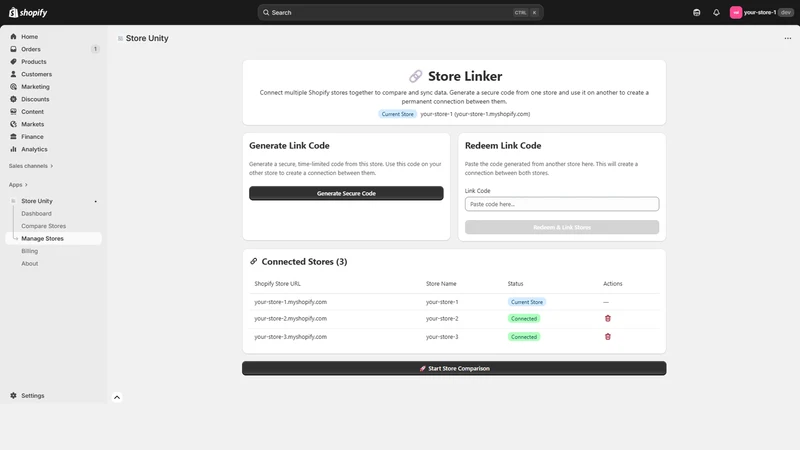Click the Store Linker title
The image size is (800, 450).
point(465,76)
